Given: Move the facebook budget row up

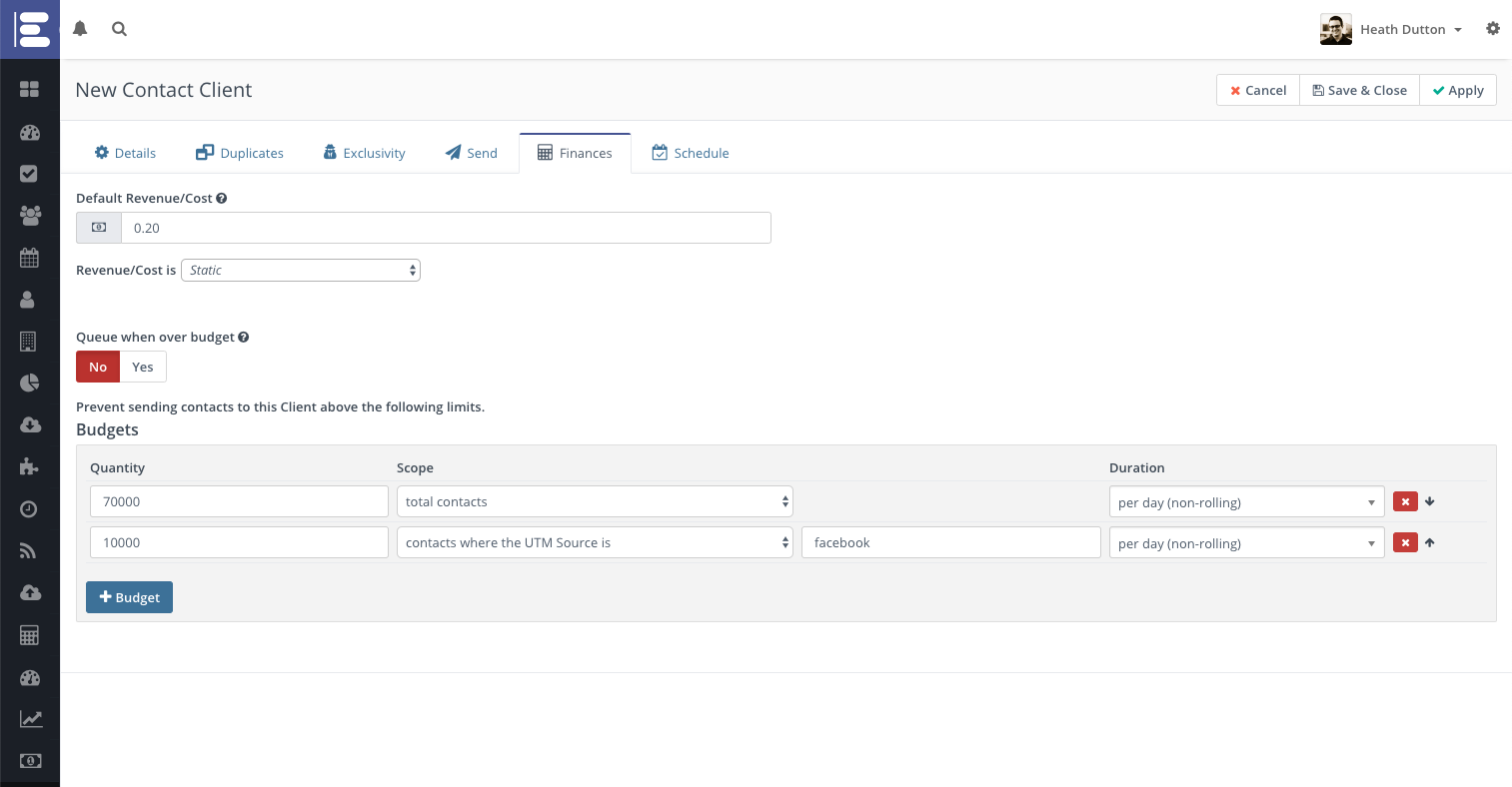Looking at the screenshot, I should click(x=1430, y=543).
